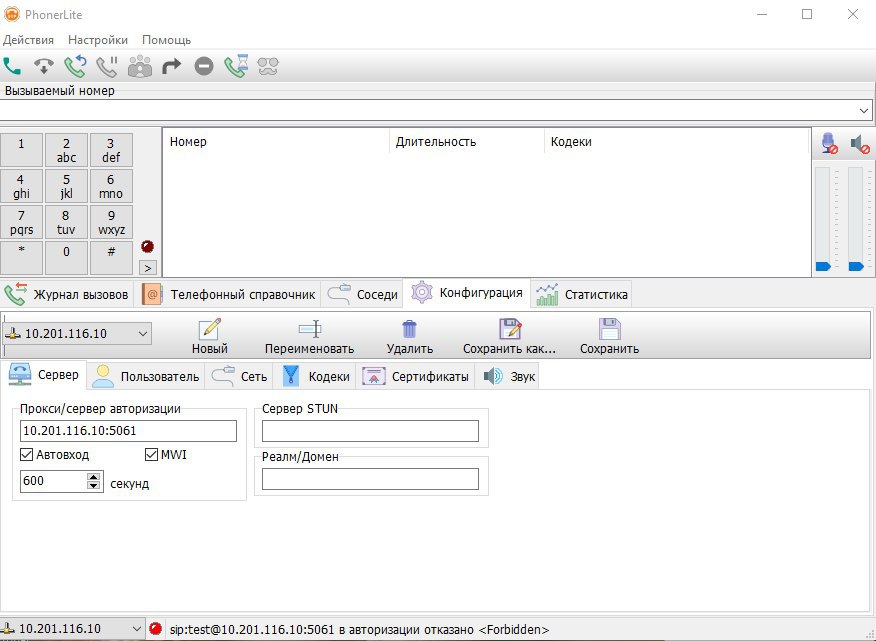Viewport: 876px width, 641px height.
Task: Click the Кодеки column header
Action: pos(676,141)
